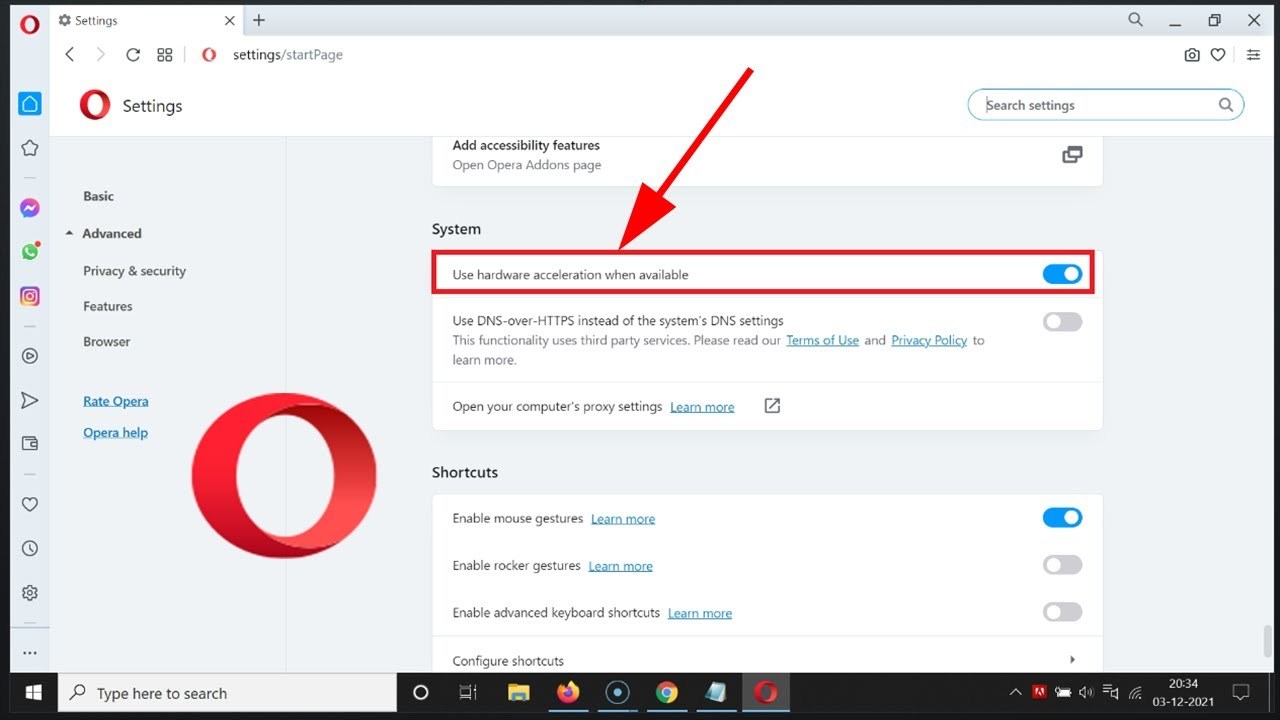Switch to the Settings tab
This screenshot has height=720, width=1280.
140,20
